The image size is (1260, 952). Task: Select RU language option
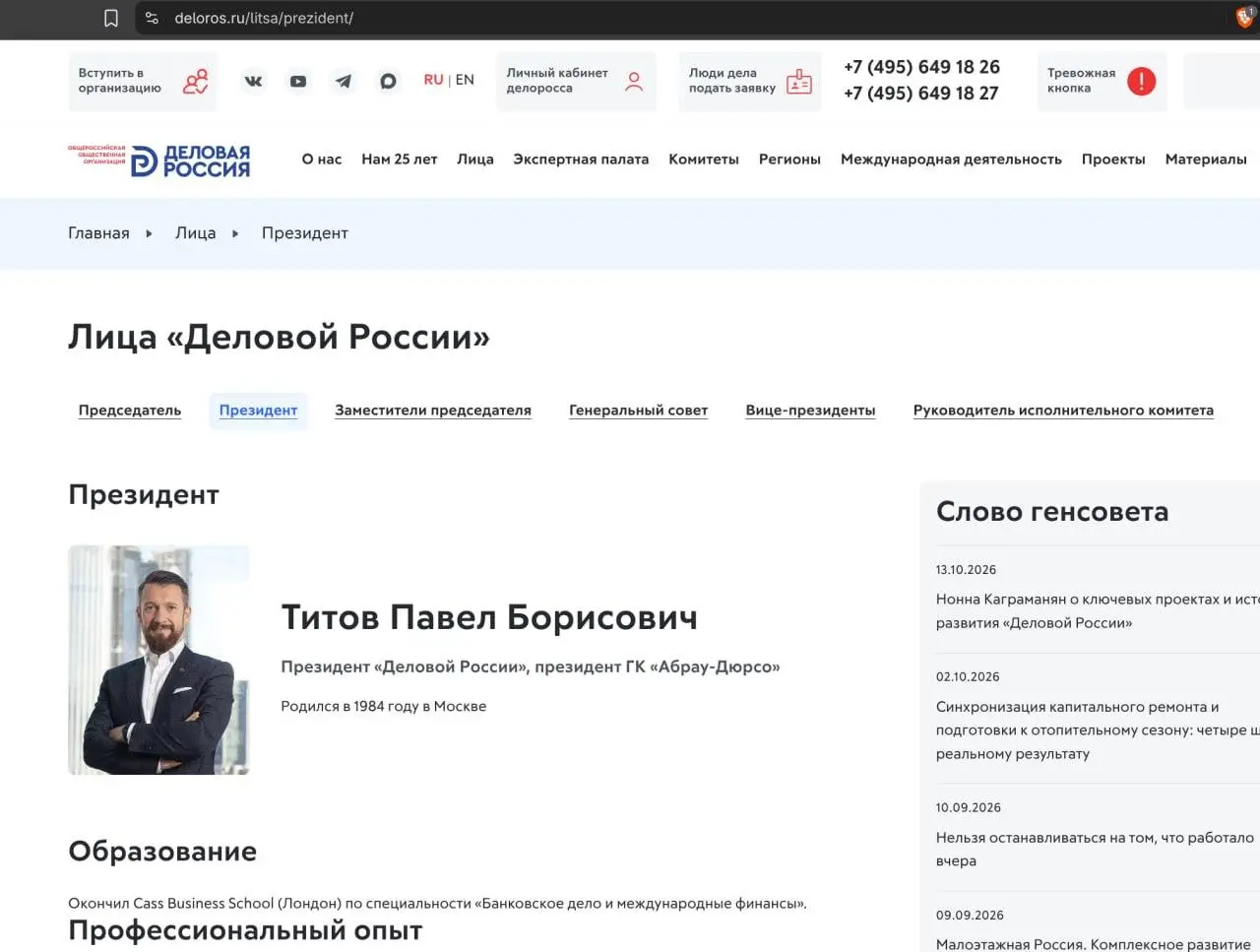pos(433,80)
